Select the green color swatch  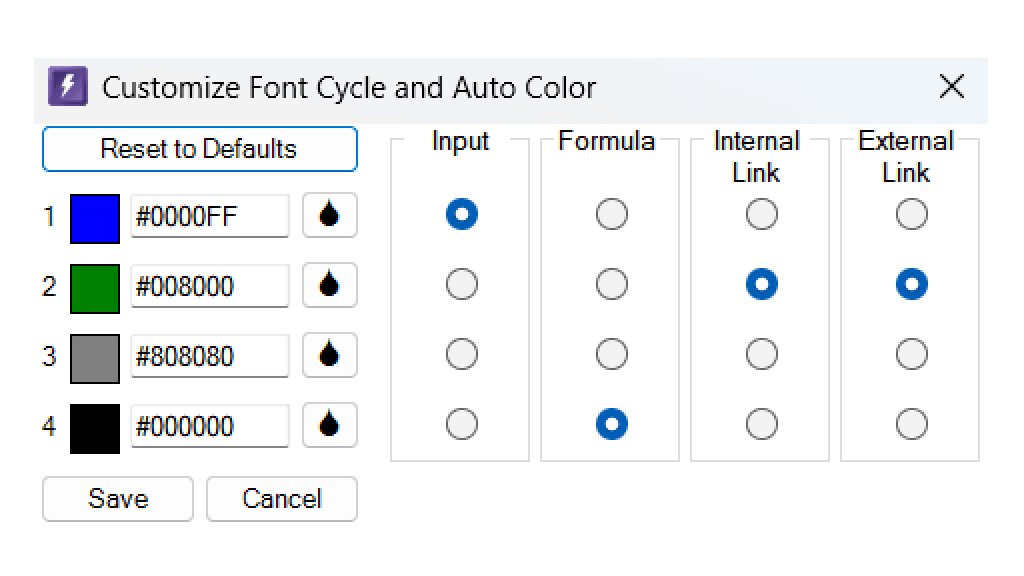coord(94,284)
